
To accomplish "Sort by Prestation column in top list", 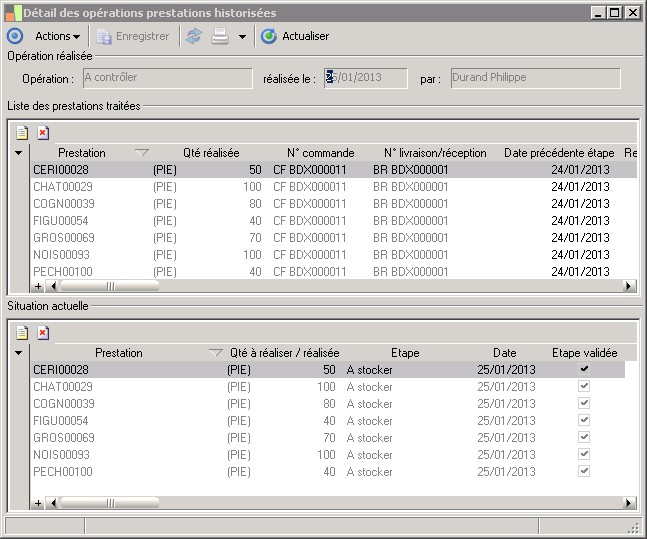I will [x=82, y=153].
